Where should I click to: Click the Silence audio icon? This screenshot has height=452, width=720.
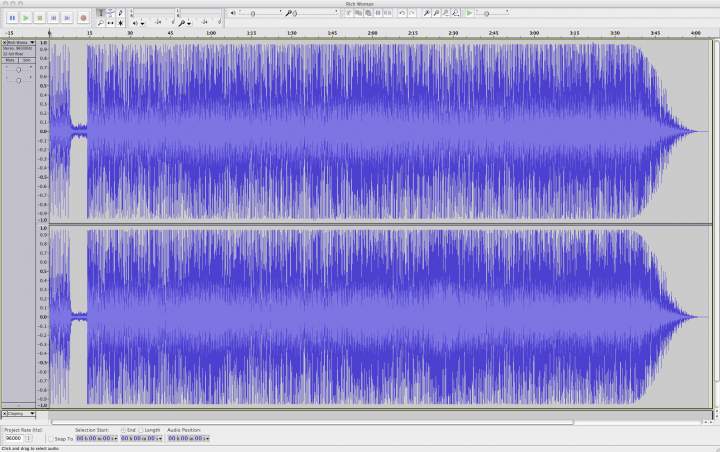388,13
